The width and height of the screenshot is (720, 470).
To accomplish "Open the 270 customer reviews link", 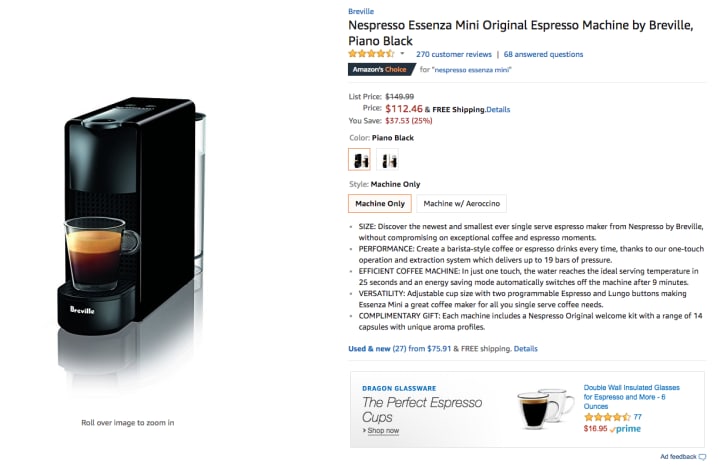I will tap(454, 54).
